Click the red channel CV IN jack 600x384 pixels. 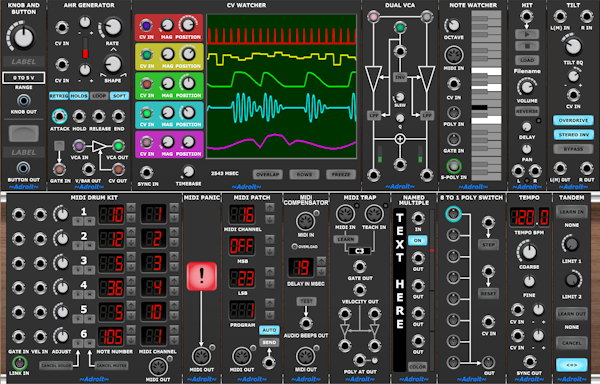point(146,26)
